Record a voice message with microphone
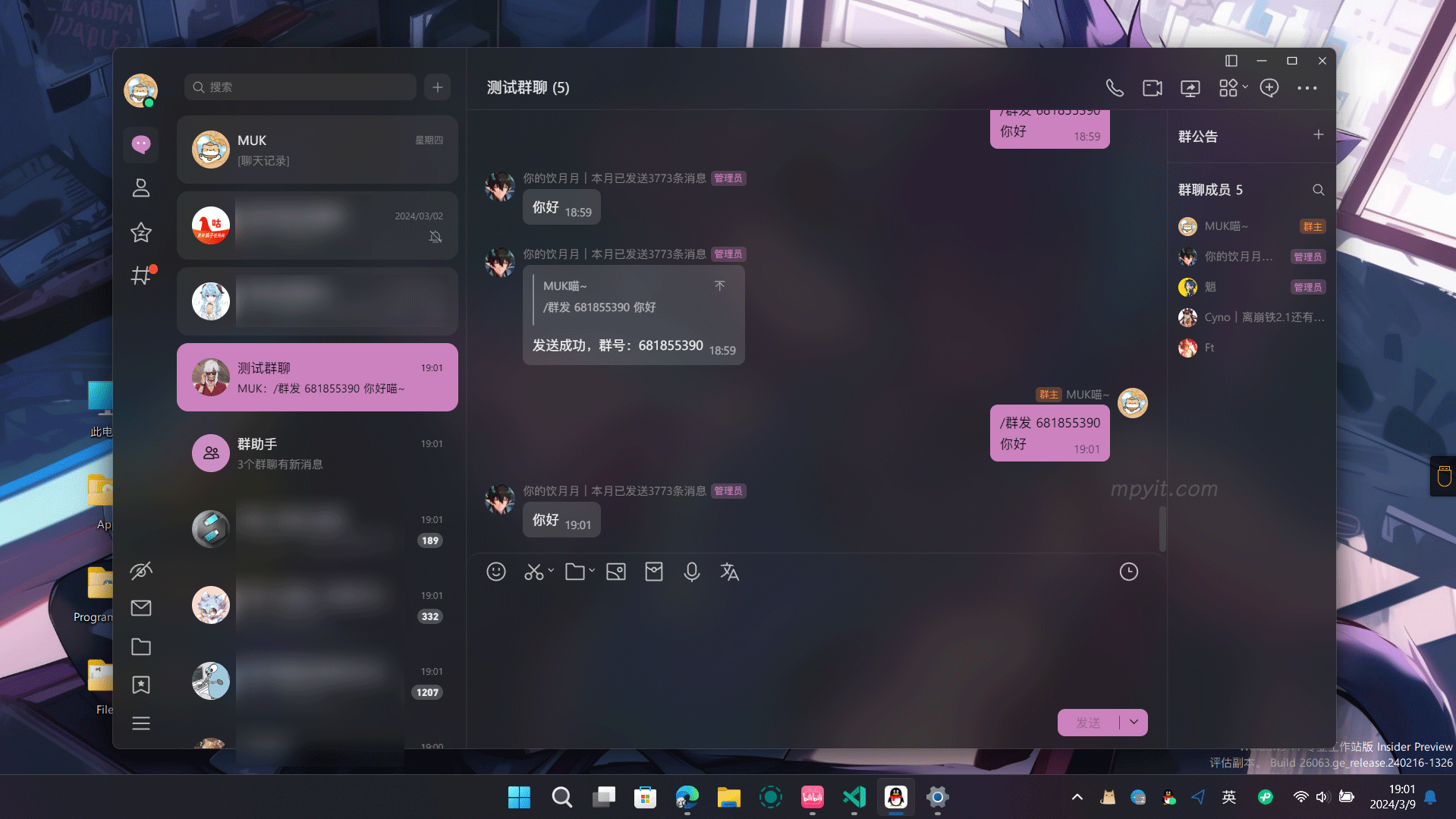The height and width of the screenshot is (819, 1456). (692, 572)
